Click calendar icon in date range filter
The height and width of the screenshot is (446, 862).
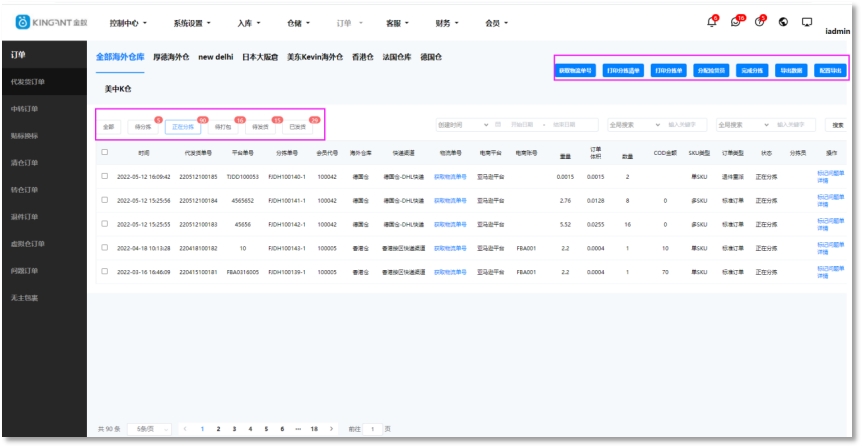point(497,125)
